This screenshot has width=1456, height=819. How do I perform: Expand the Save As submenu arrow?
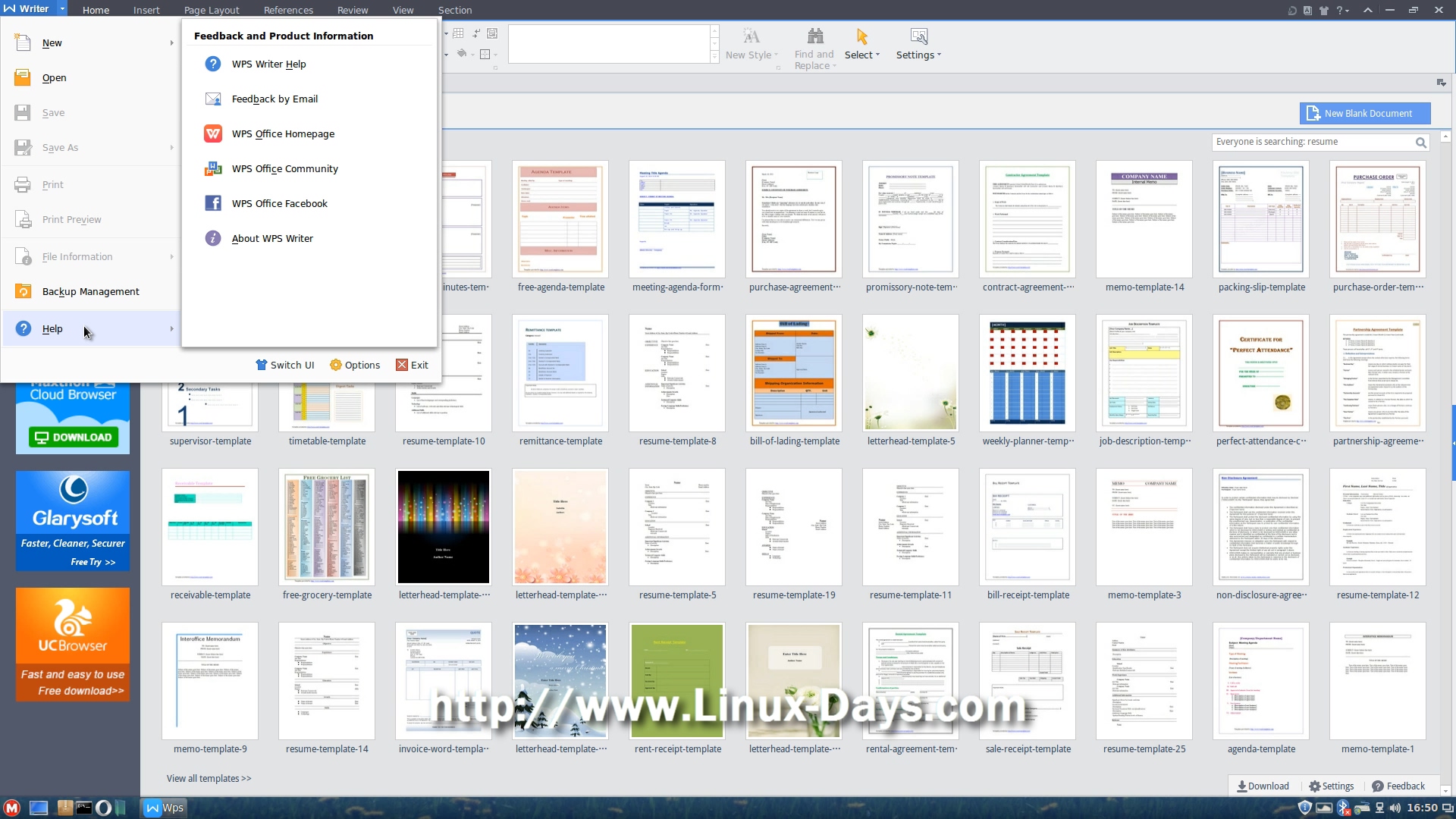click(172, 148)
